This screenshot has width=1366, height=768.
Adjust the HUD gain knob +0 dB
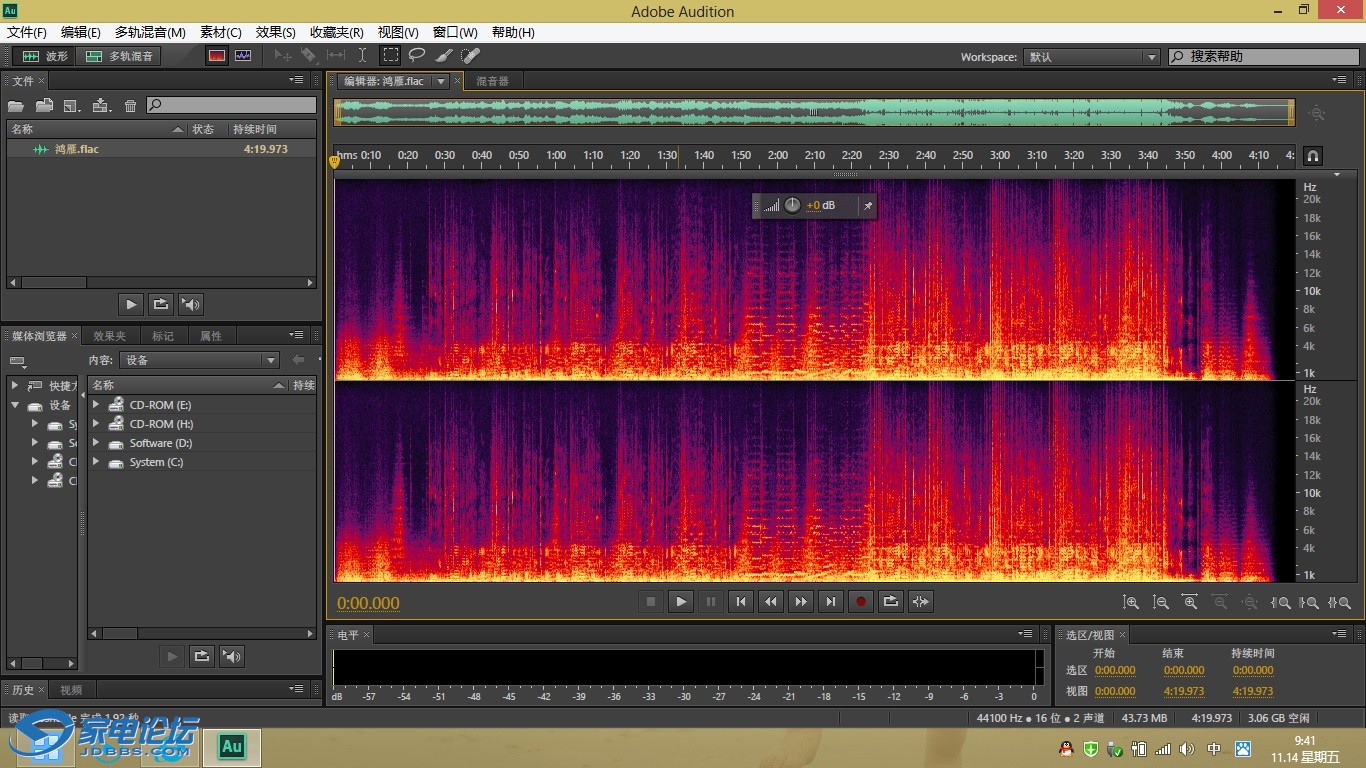792,205
